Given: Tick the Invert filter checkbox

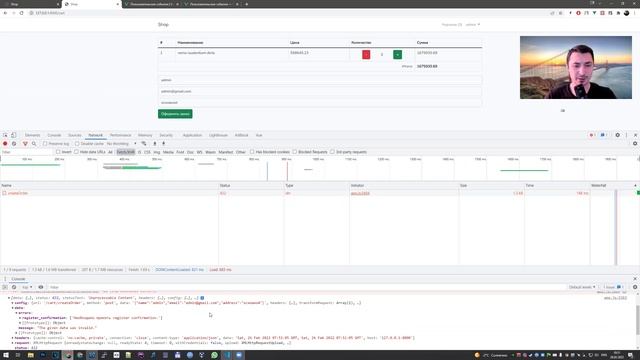Looking at the screenshot, I should [58, 152].
